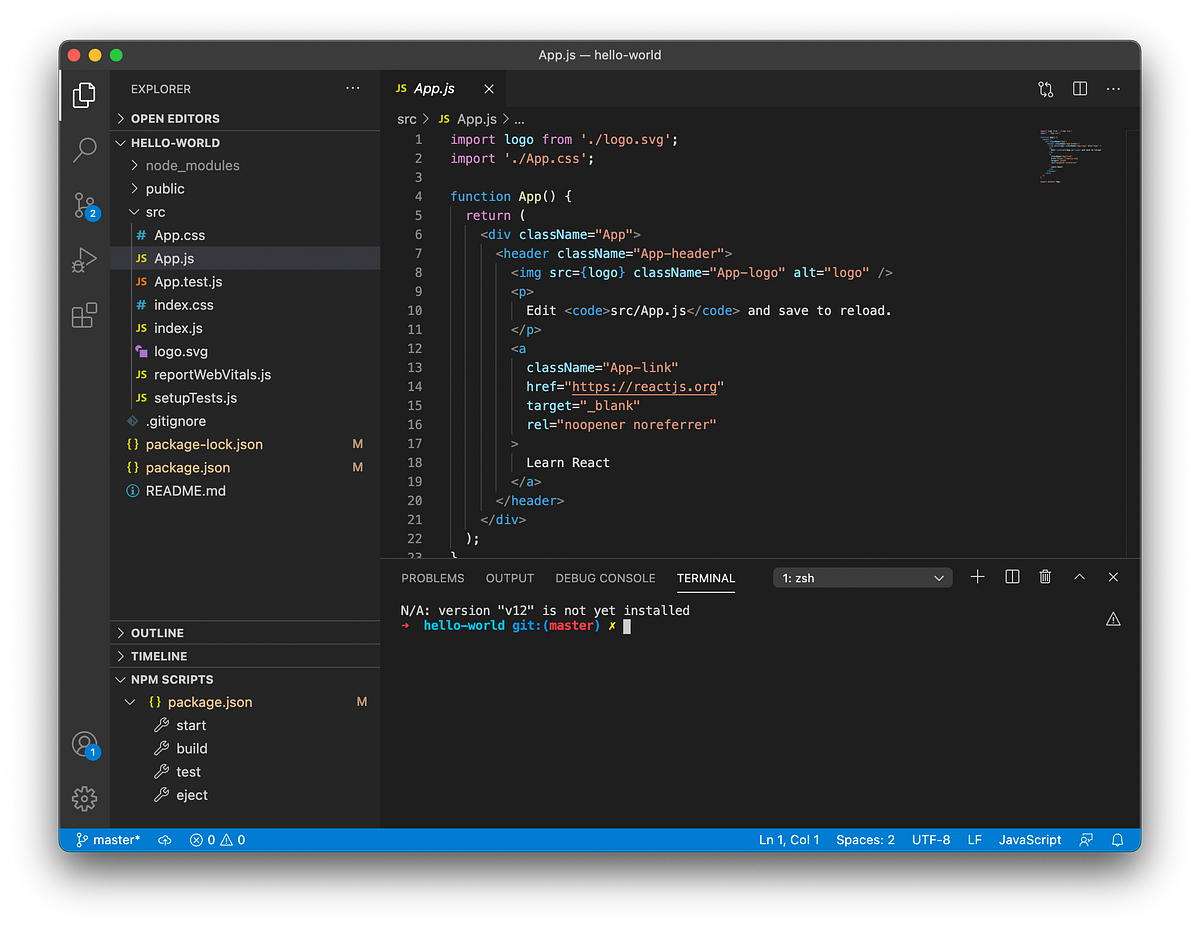The width and height of the screenshot is (1200, 930).
Task: Open notifications via the bell icon
Action: pyautogui.click(x=1117, y=840)
